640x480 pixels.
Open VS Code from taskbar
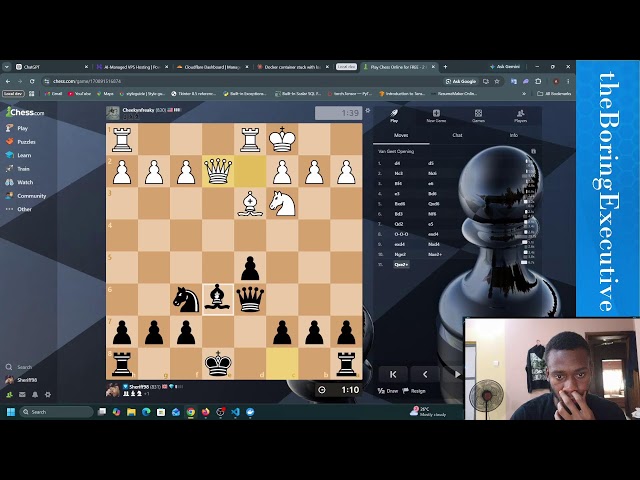point(235,412)
